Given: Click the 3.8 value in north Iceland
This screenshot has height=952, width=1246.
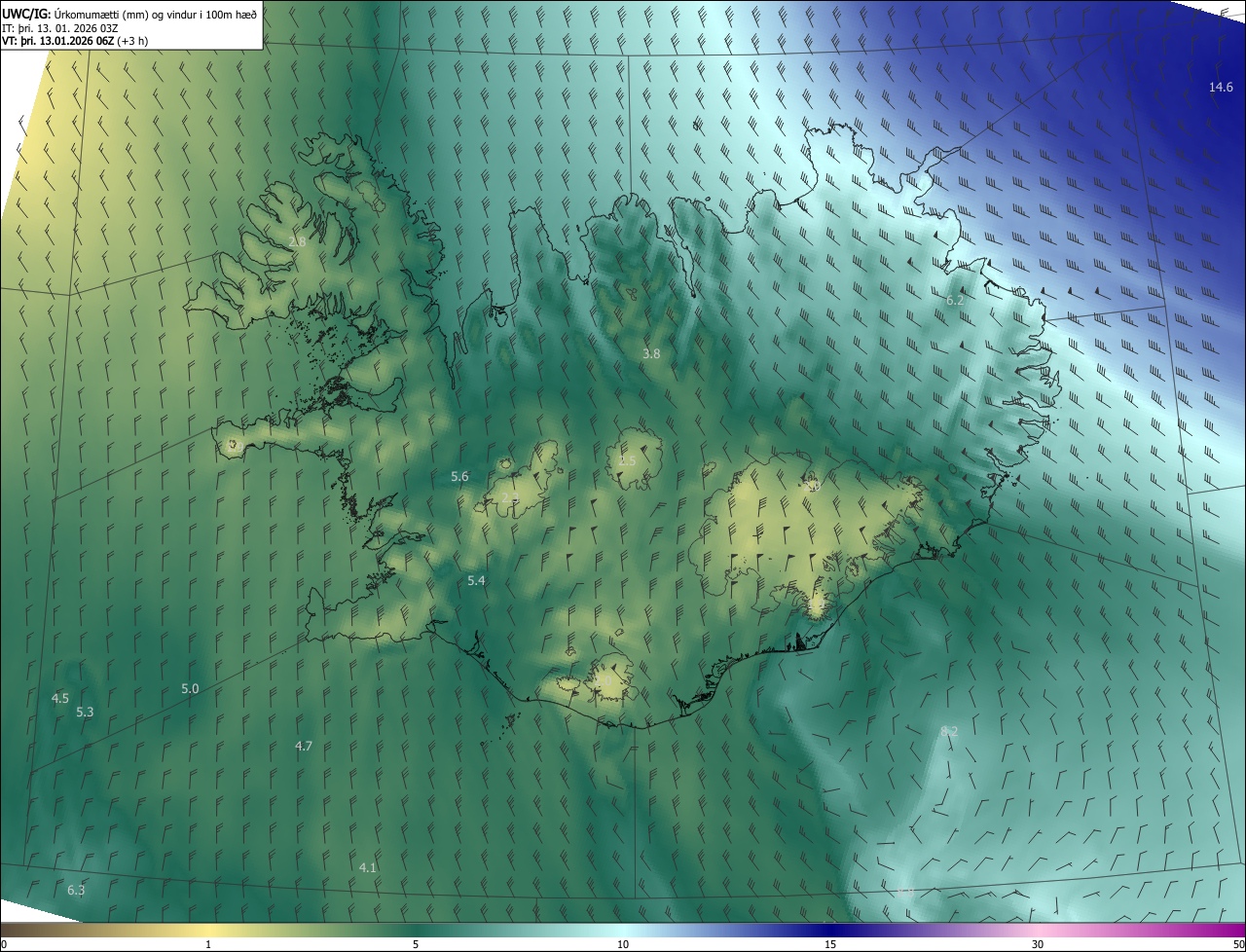Looking at the screenshot, I should point(651,354).
